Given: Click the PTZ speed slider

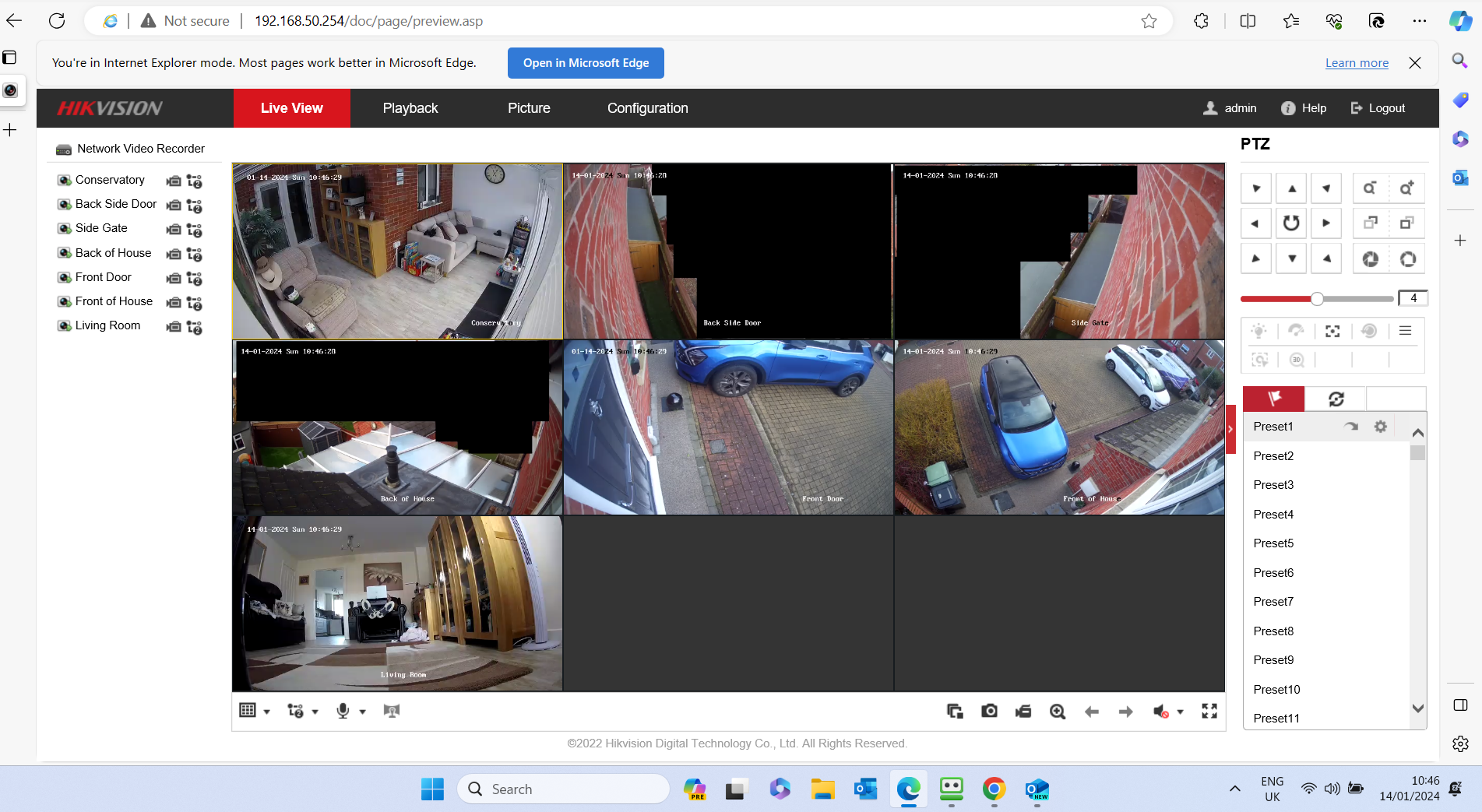Looking at the screenshot, I should [1316, 299].
